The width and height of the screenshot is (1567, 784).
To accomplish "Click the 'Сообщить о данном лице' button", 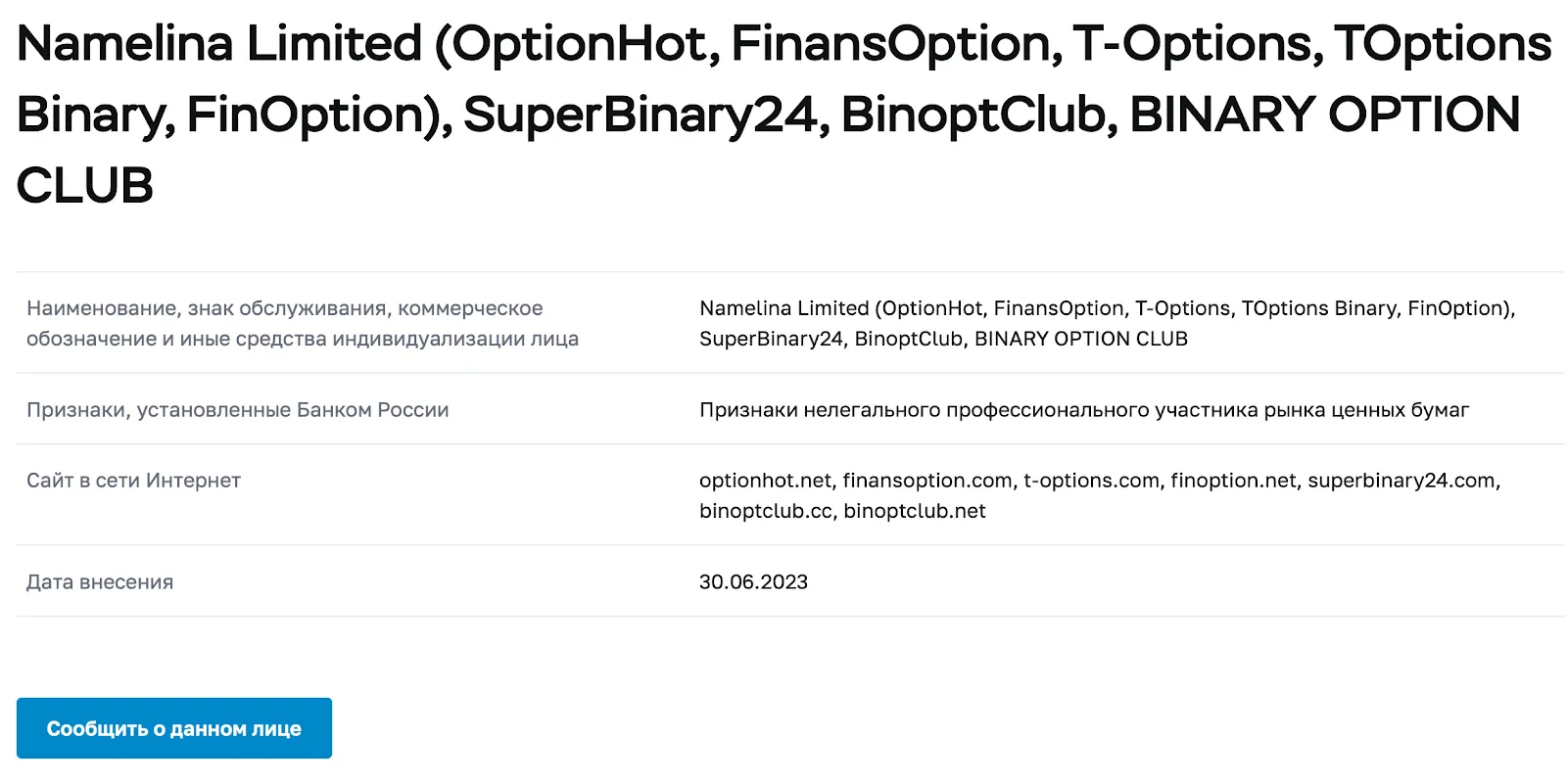I will (174, 728).
